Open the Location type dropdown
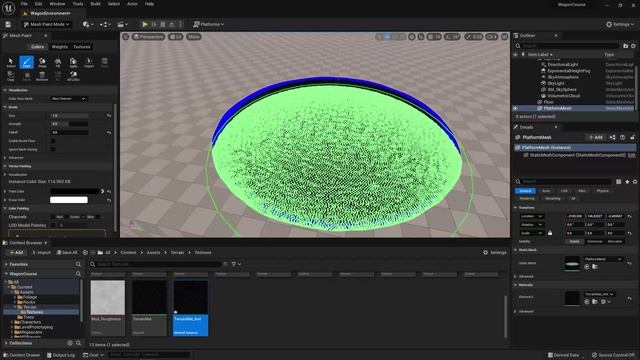 click(x=531, y=216)
